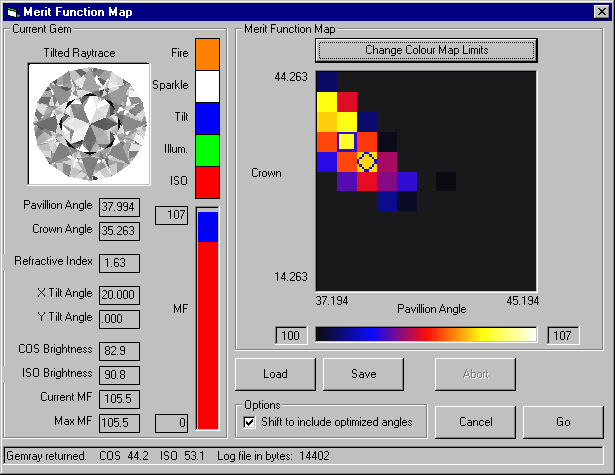Click the X Tilt Angle field 20.000
Viewport: 615px width, 475px height.
pos(119,295)
